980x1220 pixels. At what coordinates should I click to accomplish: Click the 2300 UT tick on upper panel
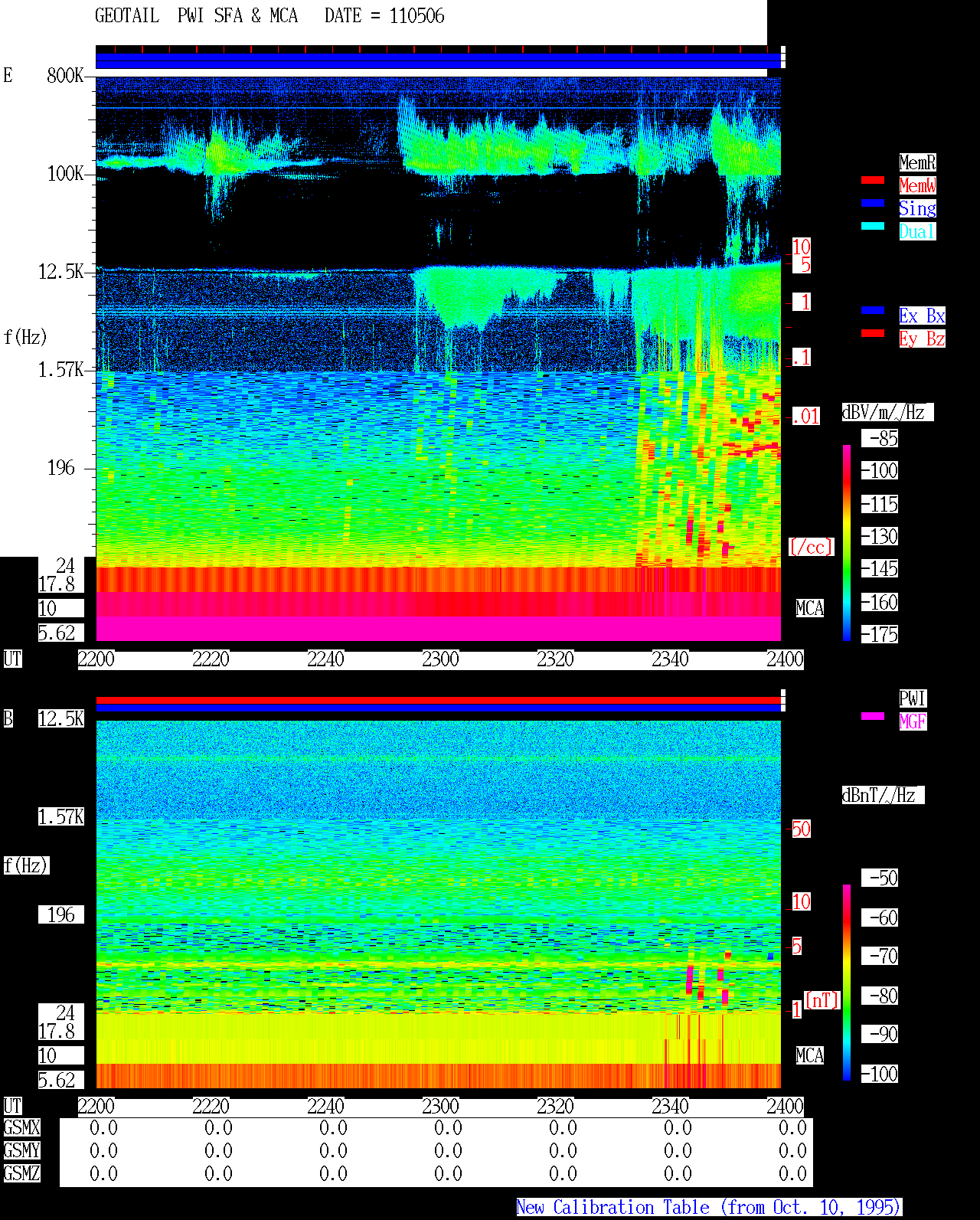[x=440, y=659]
